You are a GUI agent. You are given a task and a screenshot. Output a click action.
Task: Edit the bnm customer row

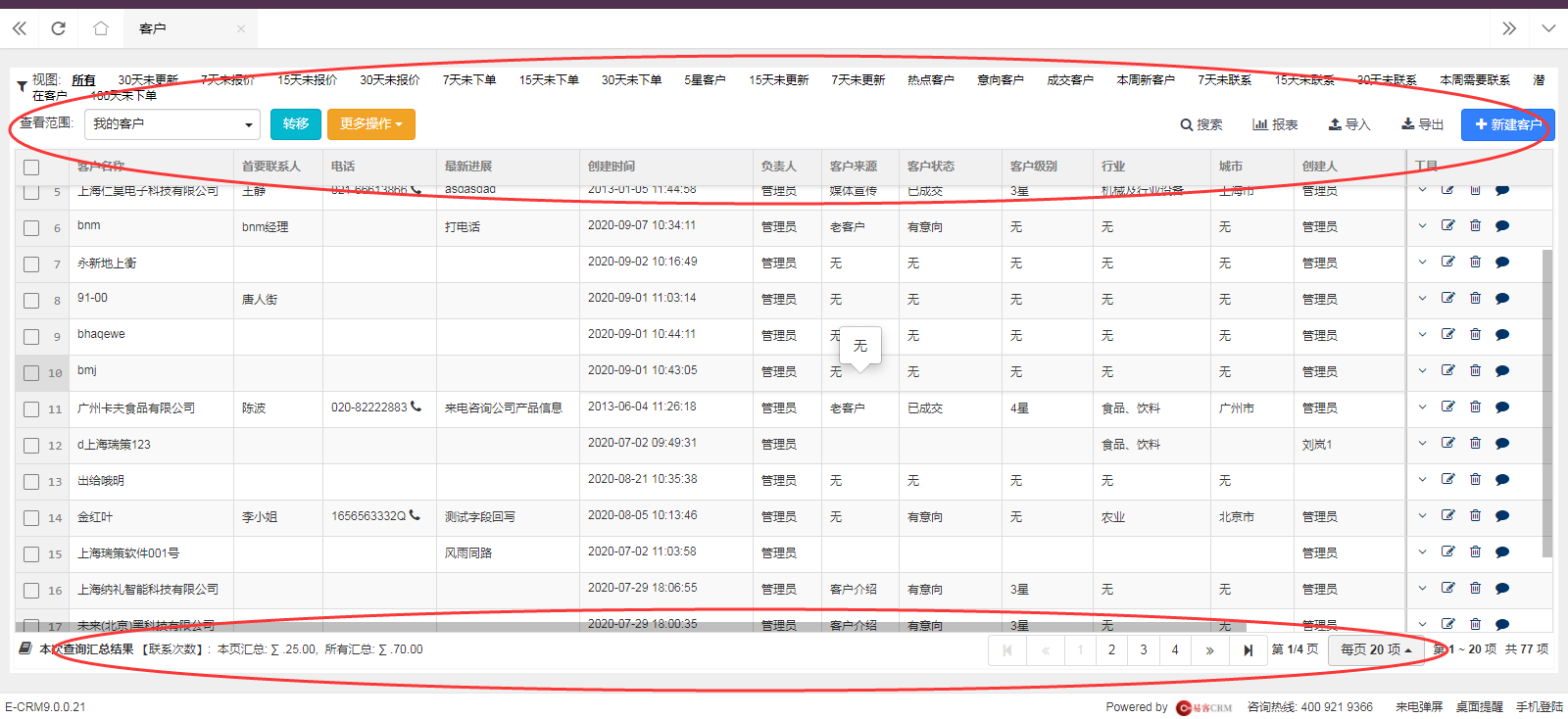coord(1447,225)
